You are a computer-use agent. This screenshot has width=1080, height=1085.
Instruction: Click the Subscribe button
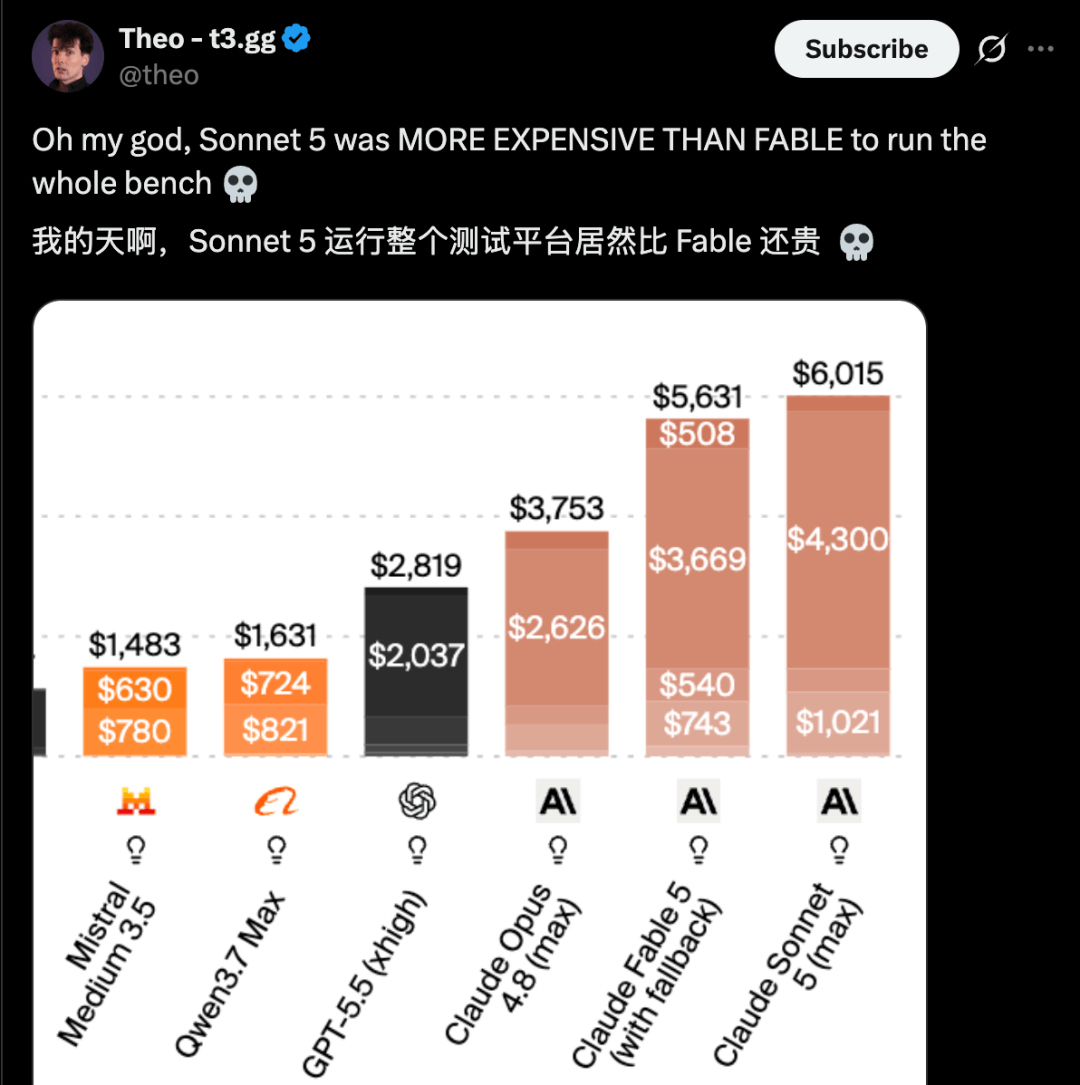(866, 49)
